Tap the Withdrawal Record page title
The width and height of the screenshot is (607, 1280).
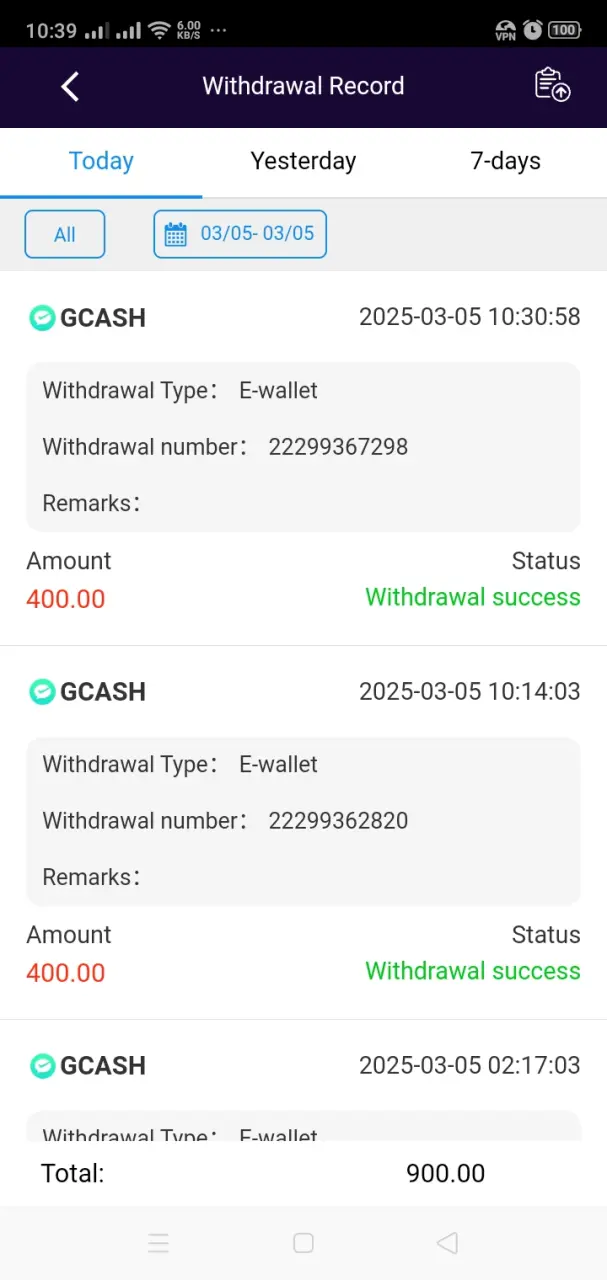303,86
